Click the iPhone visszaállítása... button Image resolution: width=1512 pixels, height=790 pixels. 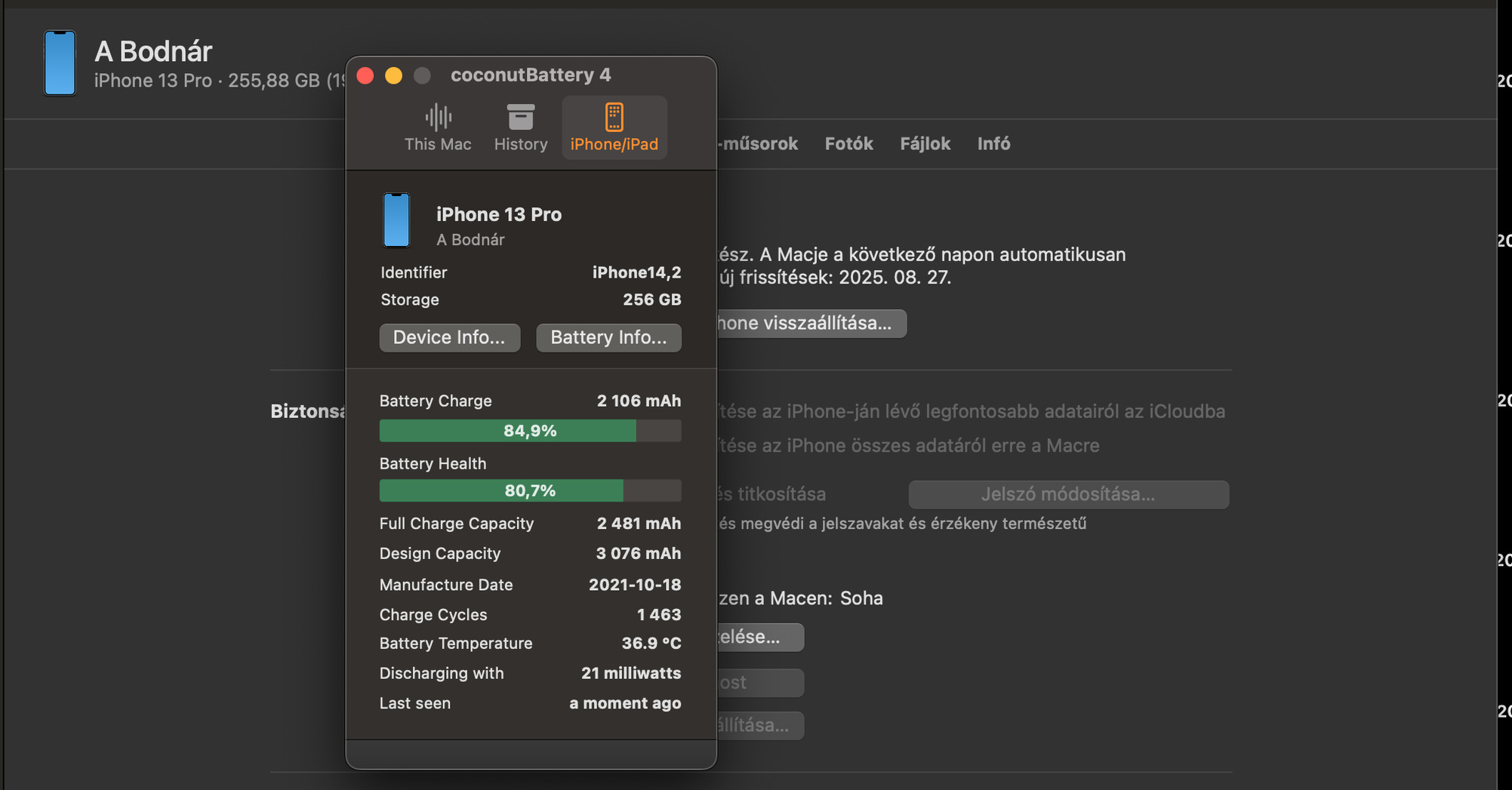point(811,323)
